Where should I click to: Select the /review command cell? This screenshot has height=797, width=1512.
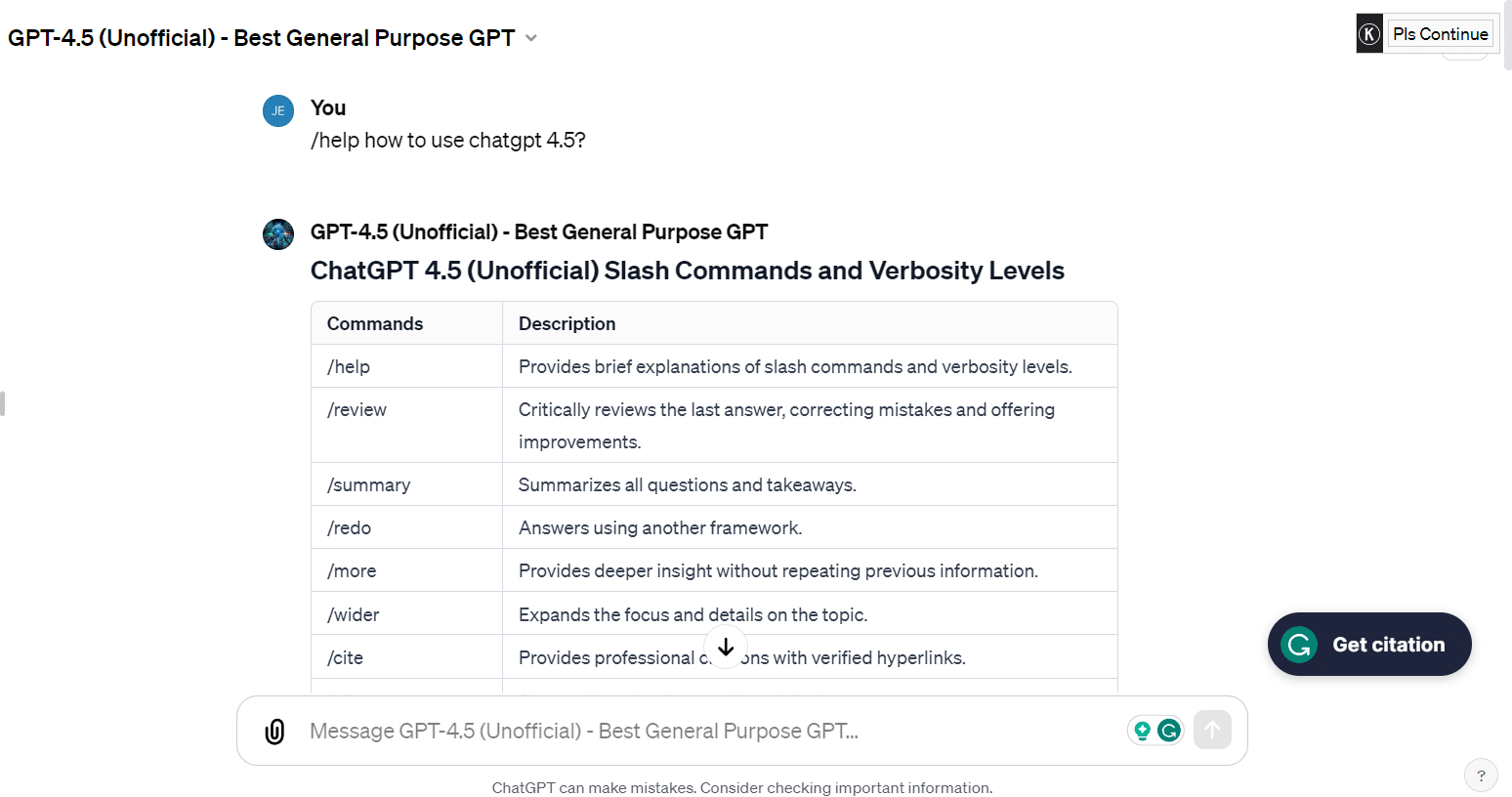[357, 410]
